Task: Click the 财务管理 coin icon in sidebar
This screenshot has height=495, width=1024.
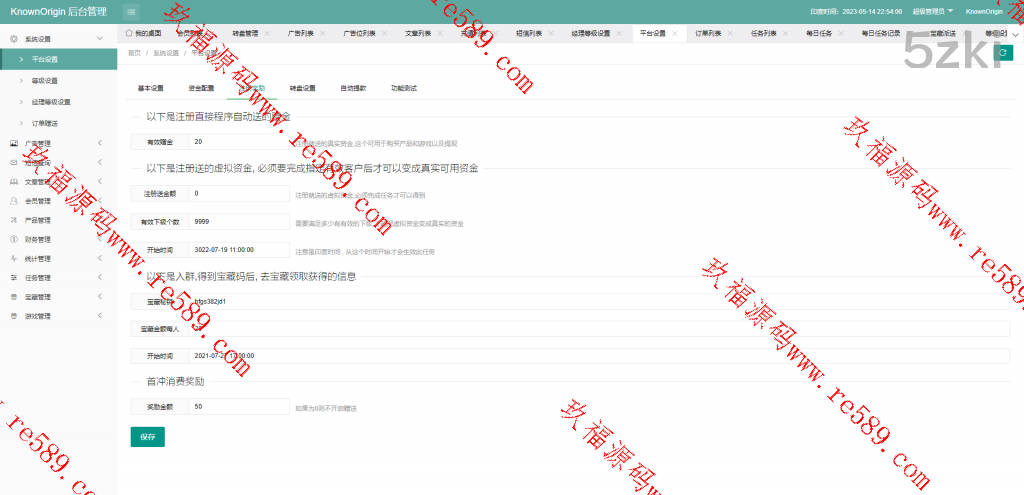Action: coord(14,239)
